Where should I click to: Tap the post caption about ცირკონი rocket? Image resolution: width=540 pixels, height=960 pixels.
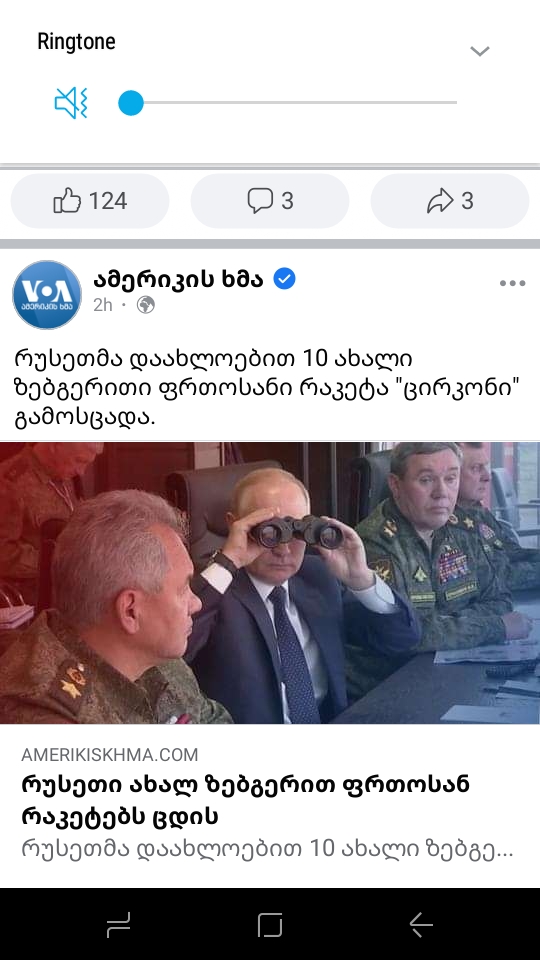coord(267,388)
